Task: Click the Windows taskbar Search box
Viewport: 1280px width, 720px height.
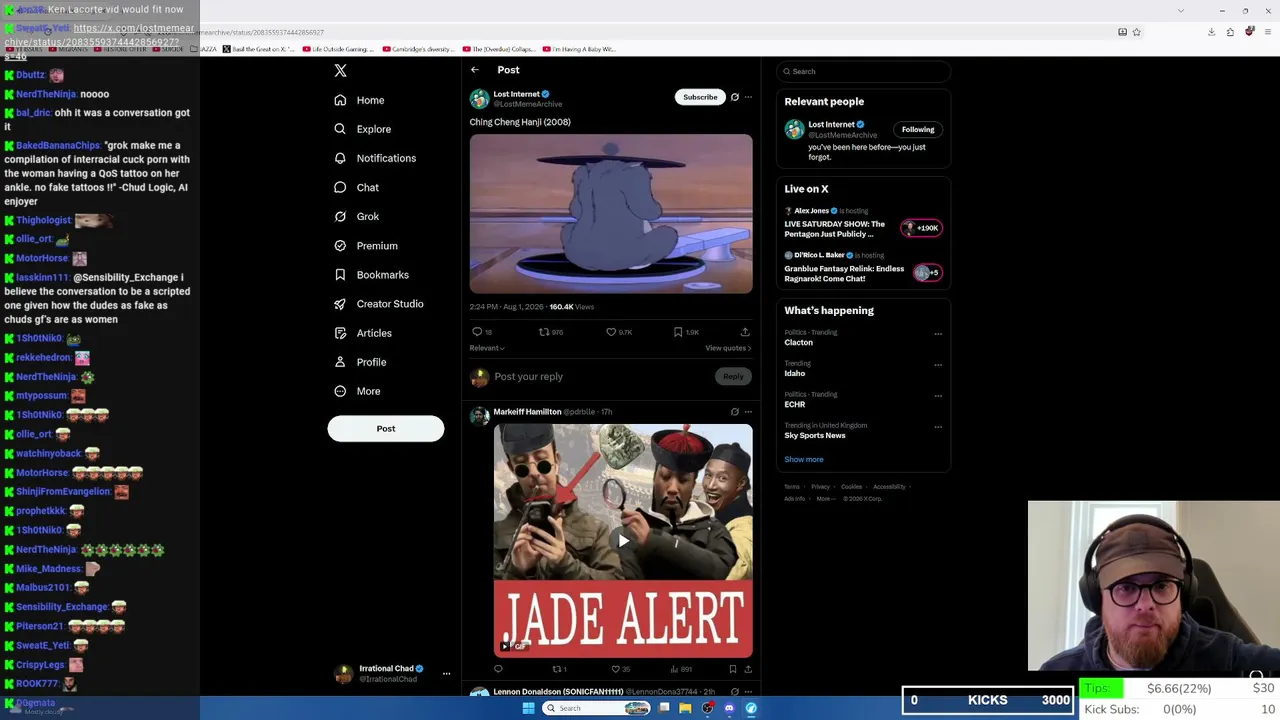Action: click(598, 708)
